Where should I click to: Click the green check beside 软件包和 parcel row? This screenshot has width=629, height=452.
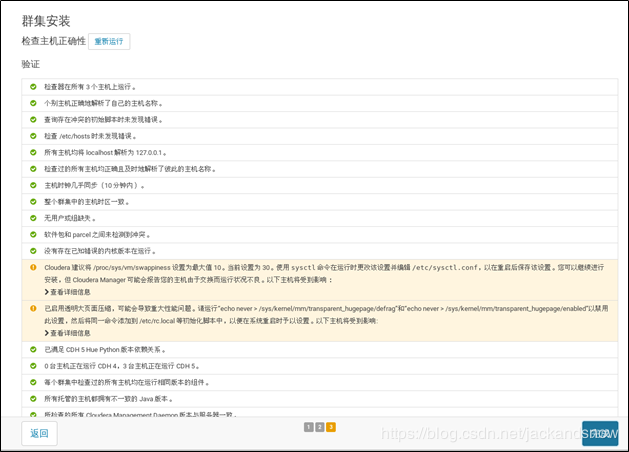pos(33,235)
